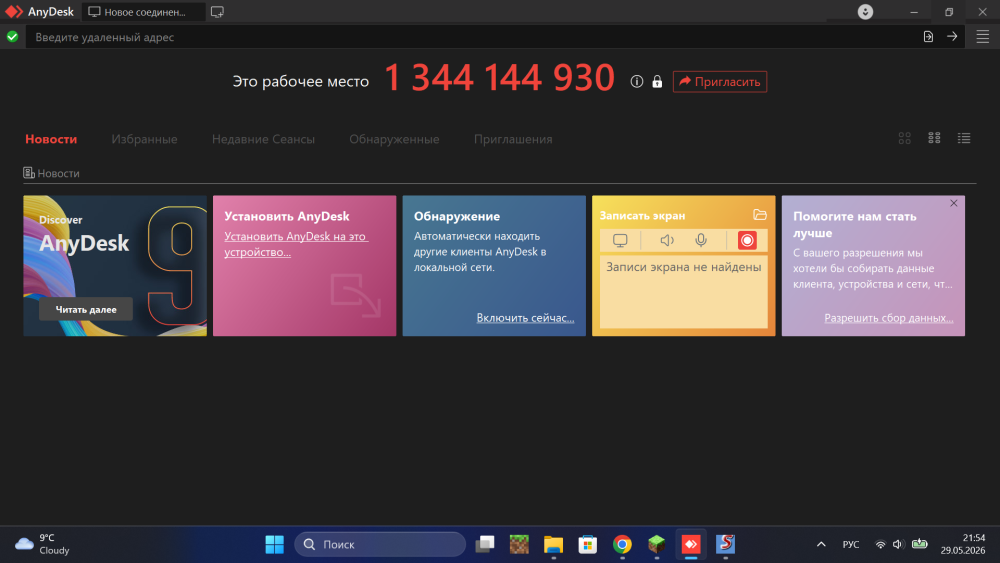Select the Избранные tab
The image size is (1000, 563).
coord(144,139)
